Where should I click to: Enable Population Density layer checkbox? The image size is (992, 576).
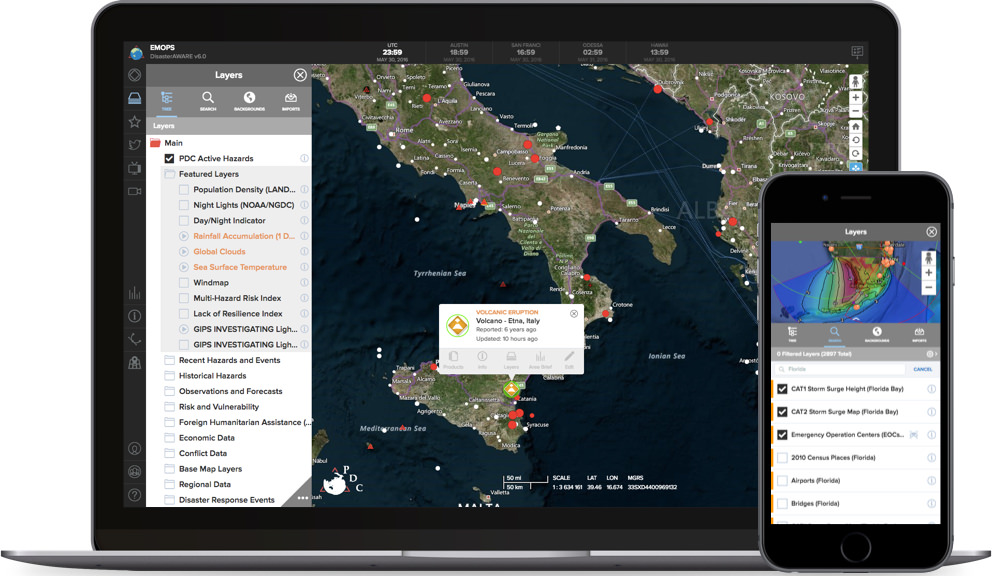point(183,189)
